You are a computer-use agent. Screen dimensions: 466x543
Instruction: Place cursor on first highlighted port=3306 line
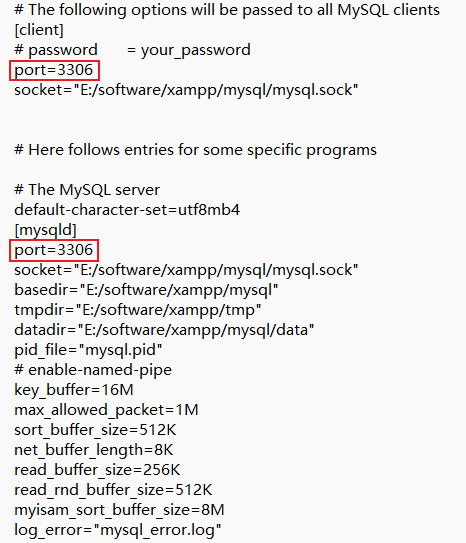coord(54,70)
